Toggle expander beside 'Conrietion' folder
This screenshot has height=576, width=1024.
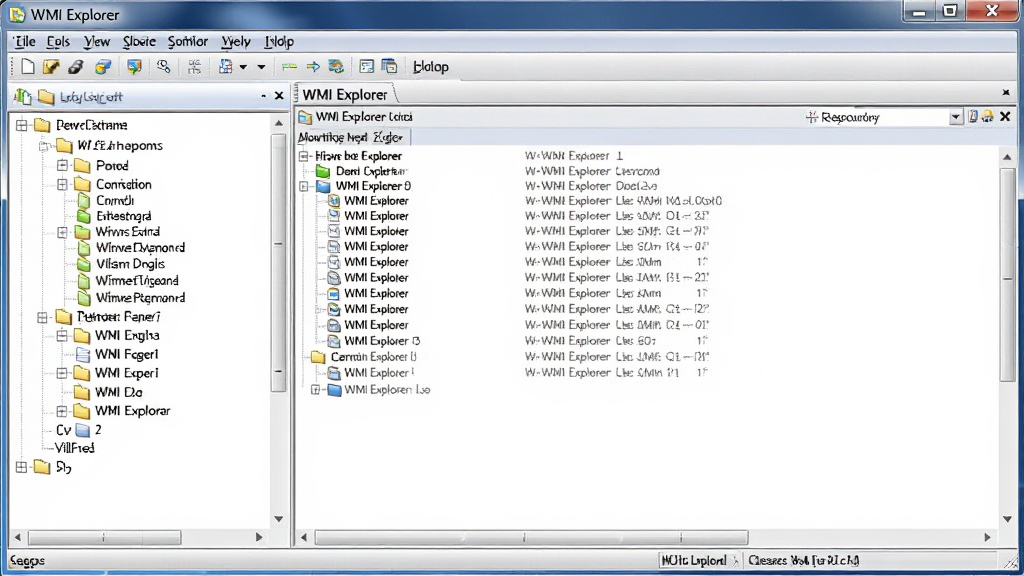(x=63, y=184)
